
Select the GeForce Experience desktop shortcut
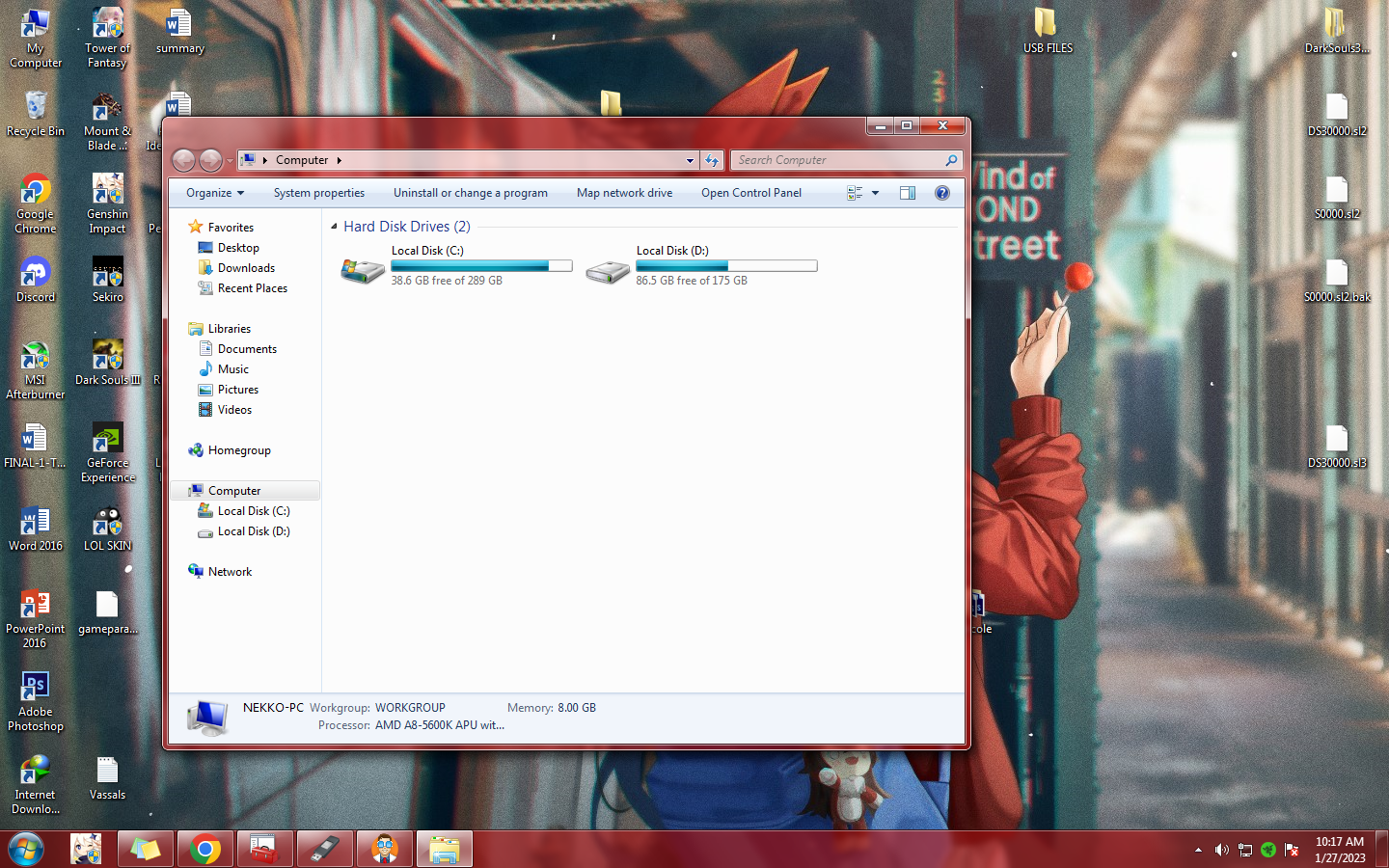(x=107, y=453)
